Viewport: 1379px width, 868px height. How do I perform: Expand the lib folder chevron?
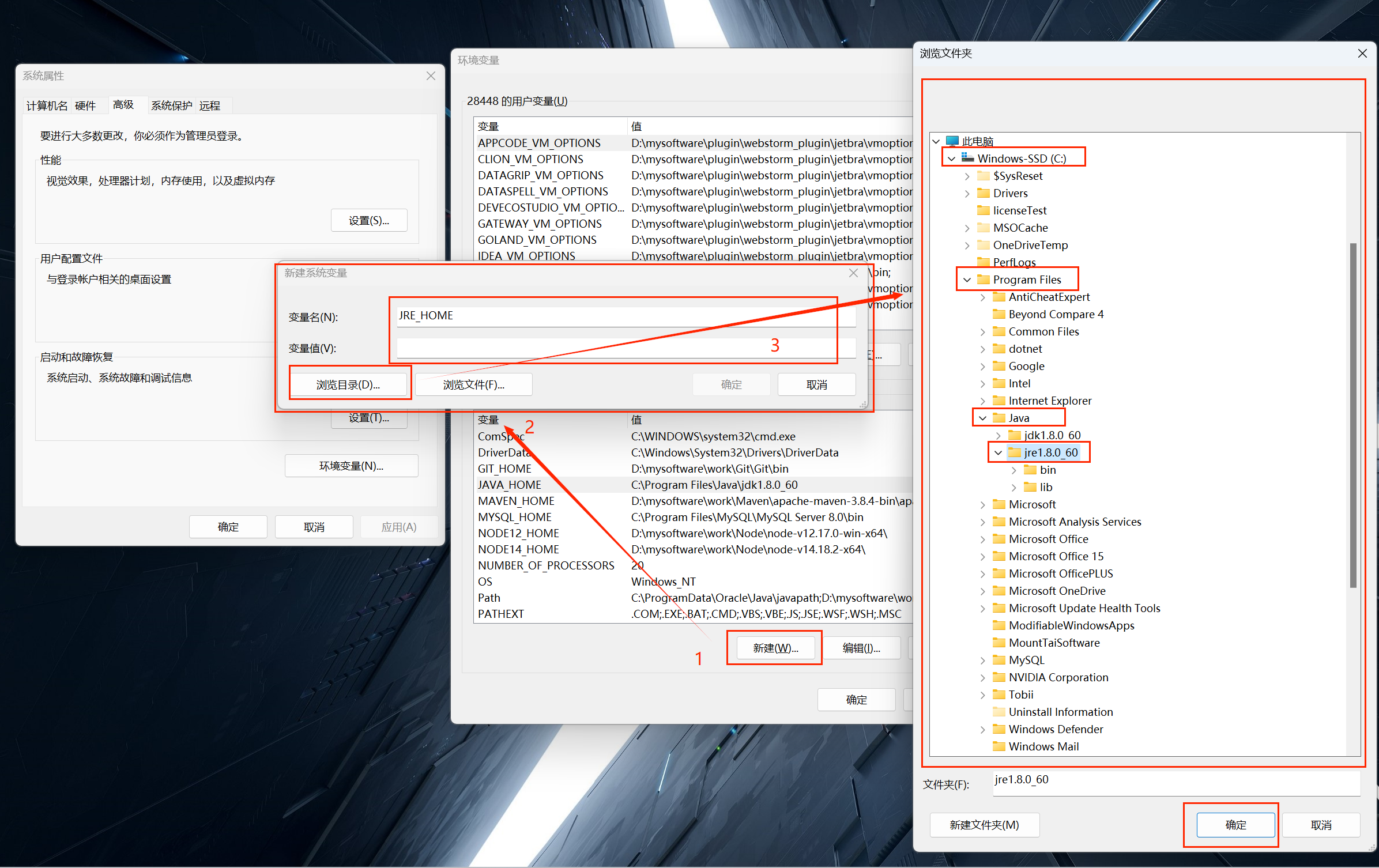pyautogui.click(x=1013, y=487)
